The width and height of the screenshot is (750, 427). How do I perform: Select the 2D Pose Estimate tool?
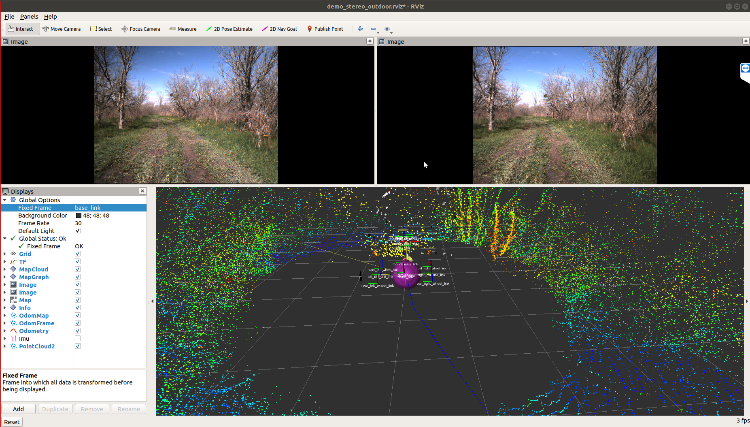(x=231, y=29)
